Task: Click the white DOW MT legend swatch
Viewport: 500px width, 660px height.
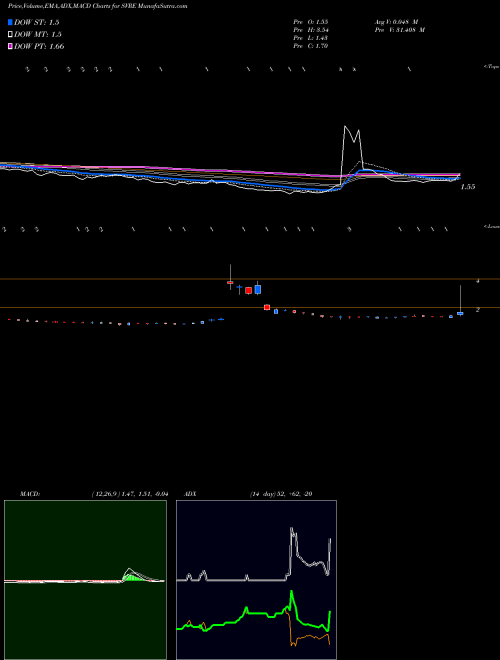Action: (11, 34)
